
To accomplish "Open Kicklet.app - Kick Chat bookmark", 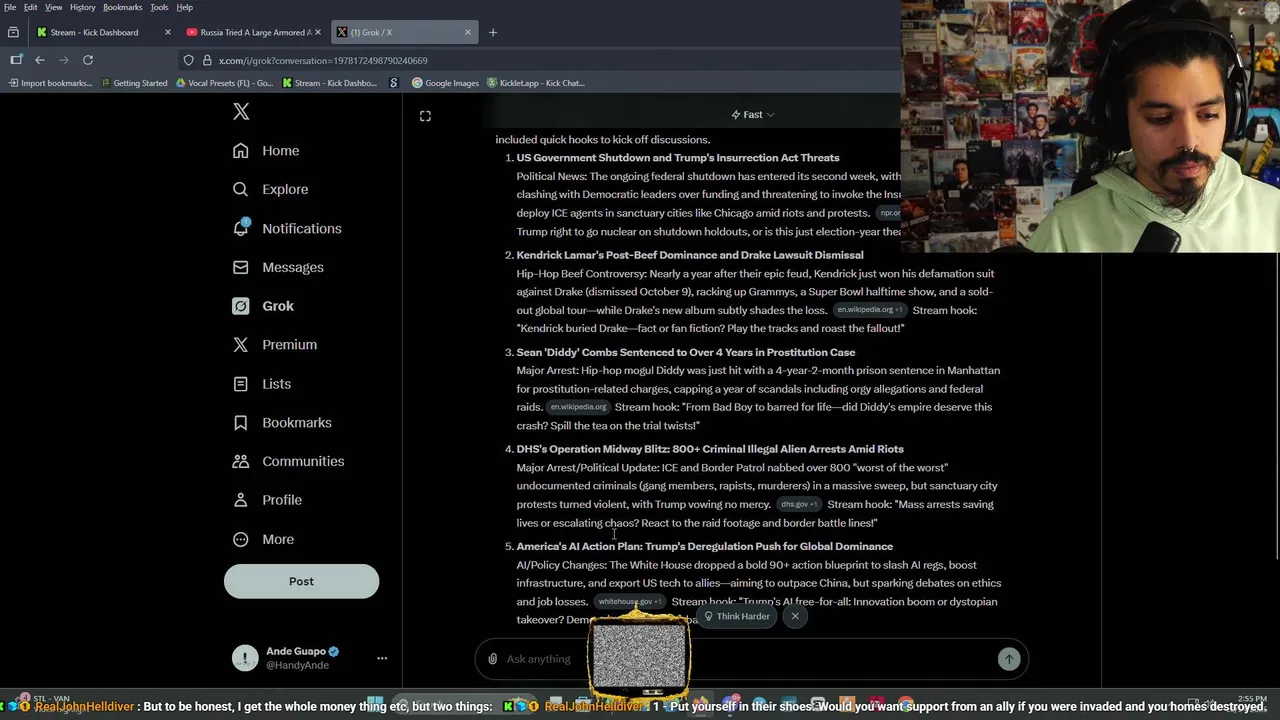I will click(x=535, y=83).
